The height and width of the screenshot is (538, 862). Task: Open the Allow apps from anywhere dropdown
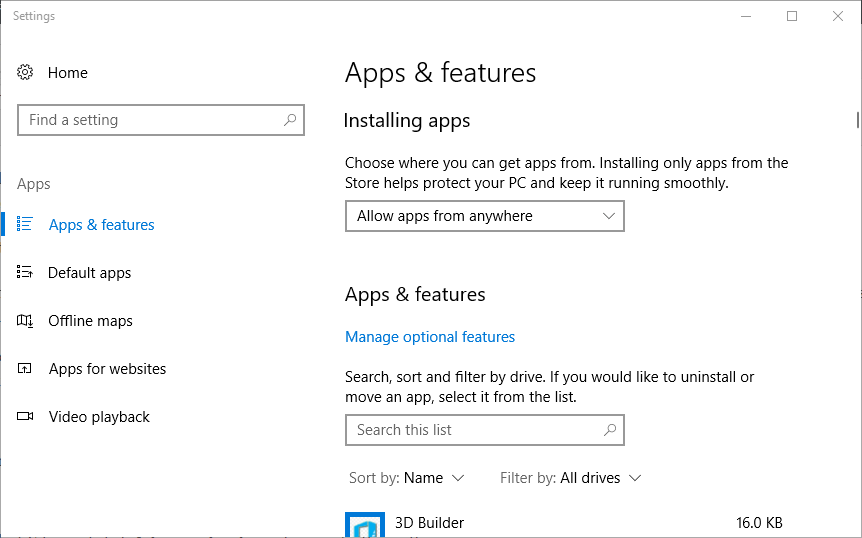coord(484,216)
